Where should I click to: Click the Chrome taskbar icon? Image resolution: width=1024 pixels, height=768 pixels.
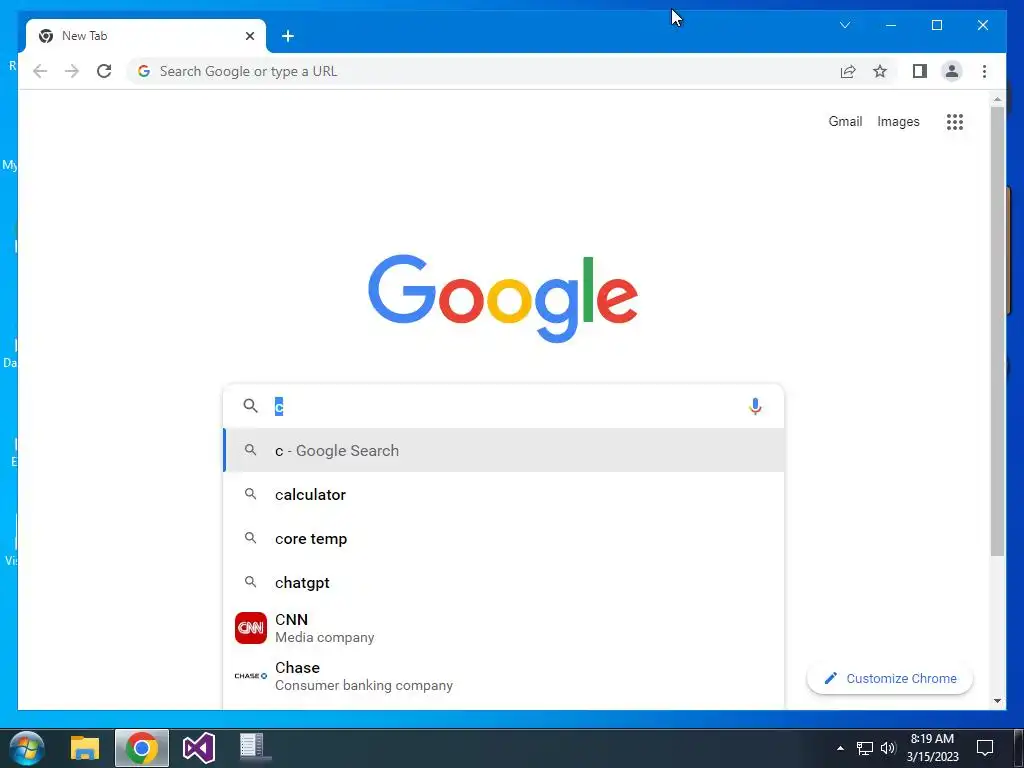(x=142, y=748)
